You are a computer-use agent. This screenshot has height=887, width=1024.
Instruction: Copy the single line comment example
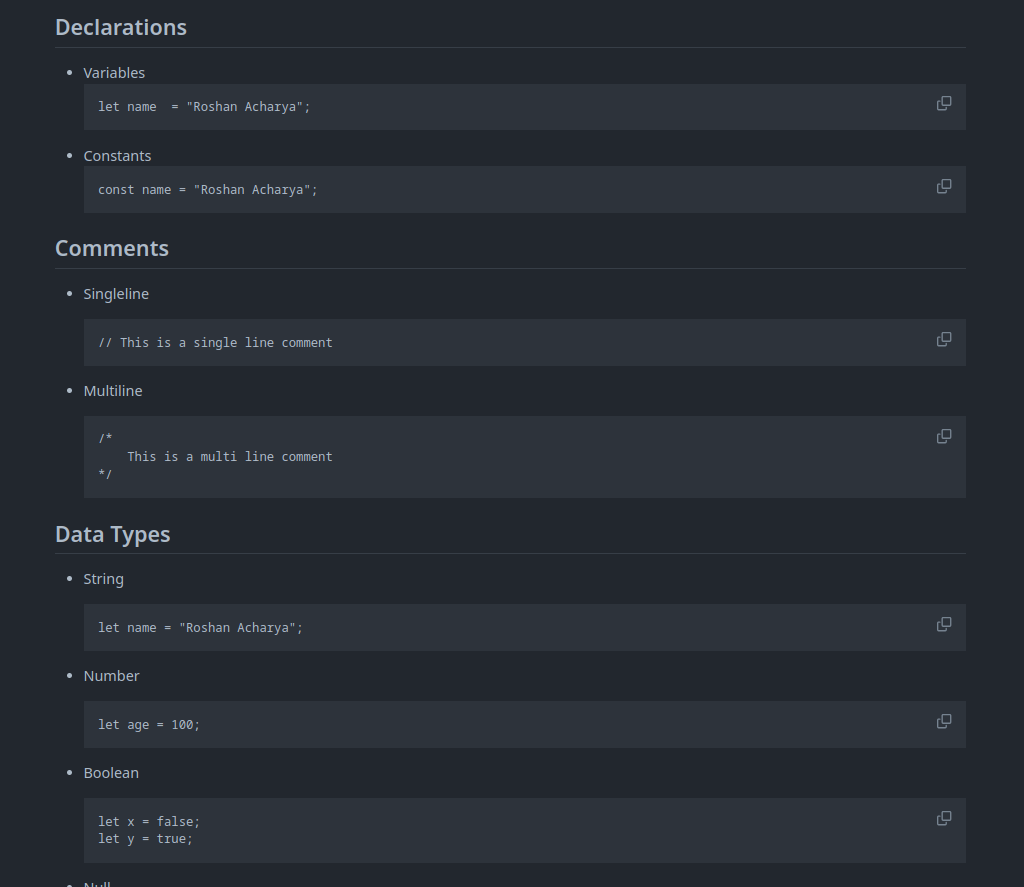(943, 339)
